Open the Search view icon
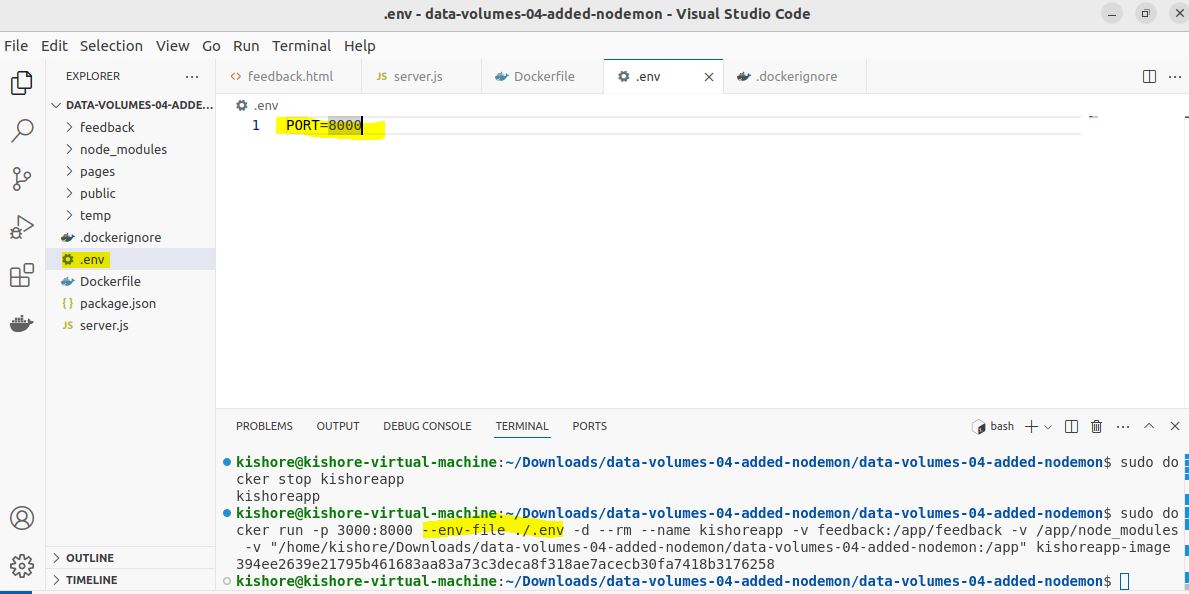 [x=21, y=131]
